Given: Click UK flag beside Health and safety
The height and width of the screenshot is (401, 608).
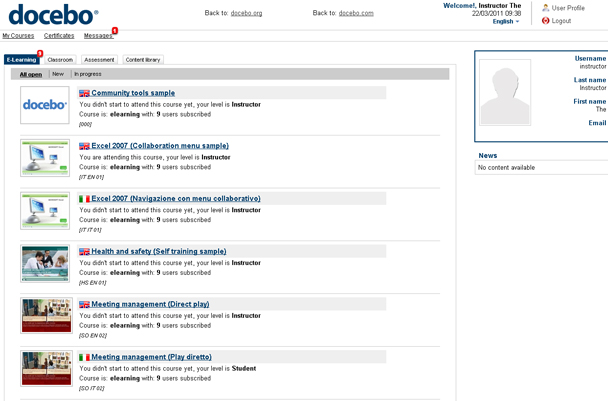Looking at the screenshot, I should (84, 251).
